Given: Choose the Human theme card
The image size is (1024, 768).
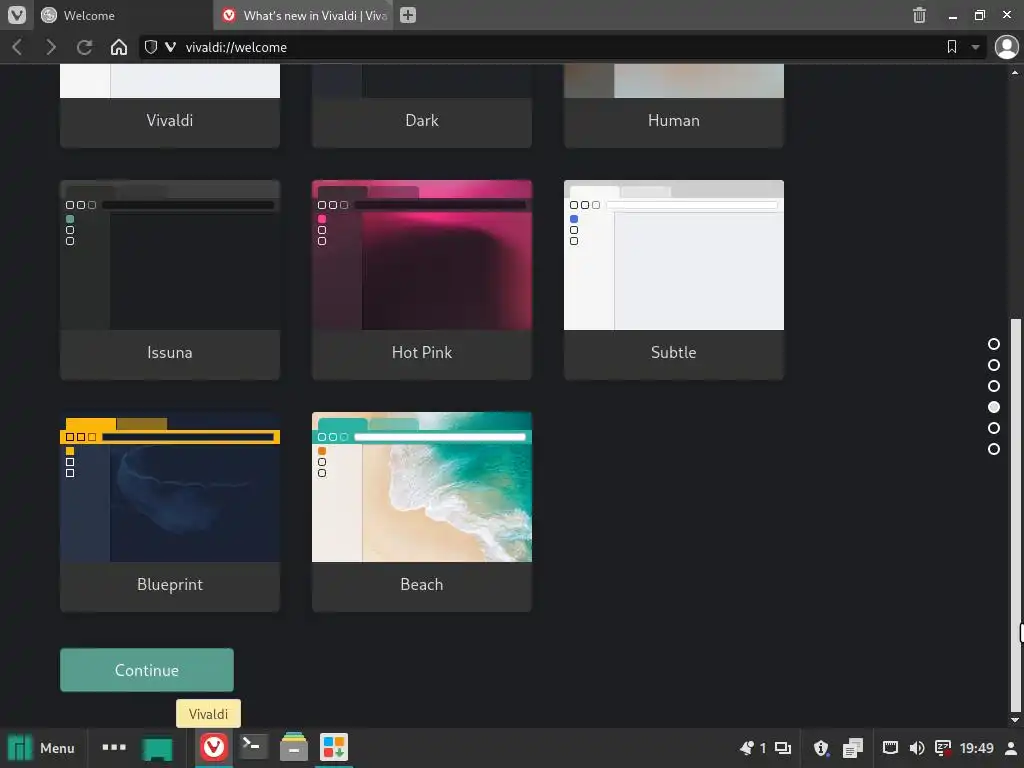Looking at the screenshot, I should (674, 106).
